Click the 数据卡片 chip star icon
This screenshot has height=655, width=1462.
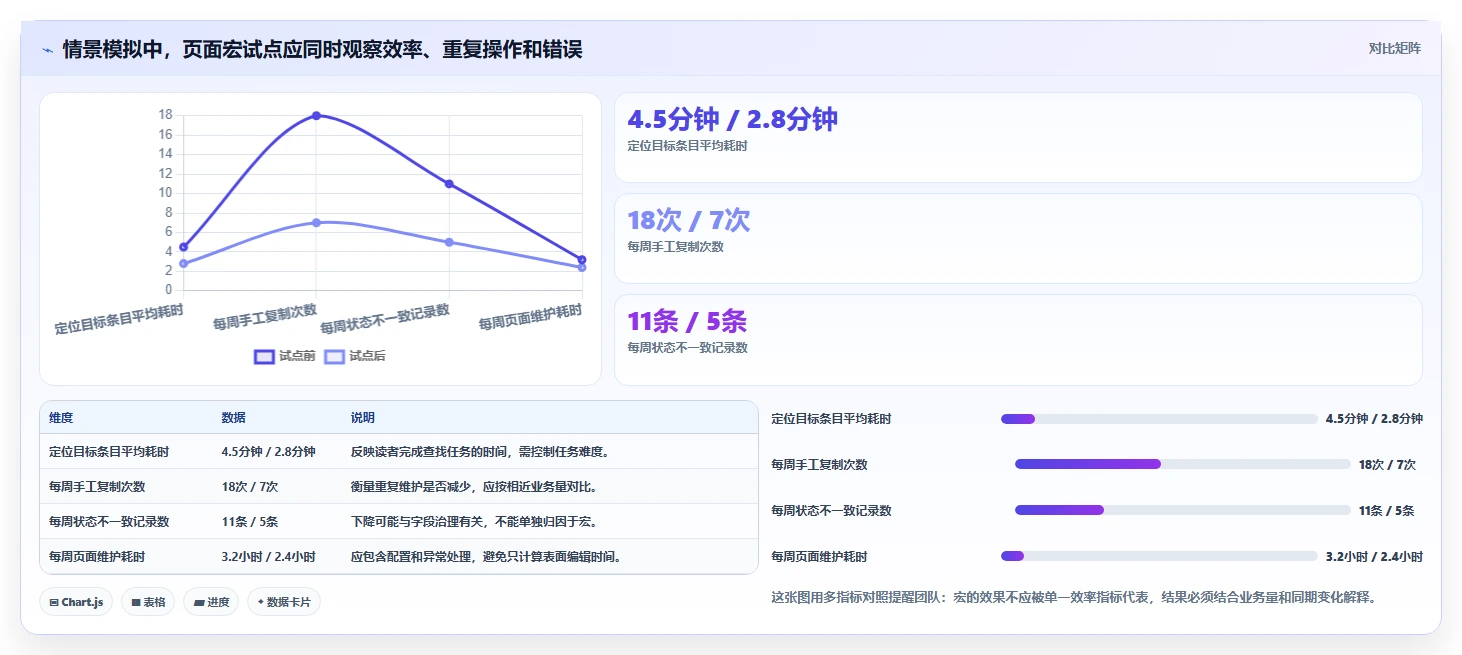pyautogui.click(x=261, y=602)
